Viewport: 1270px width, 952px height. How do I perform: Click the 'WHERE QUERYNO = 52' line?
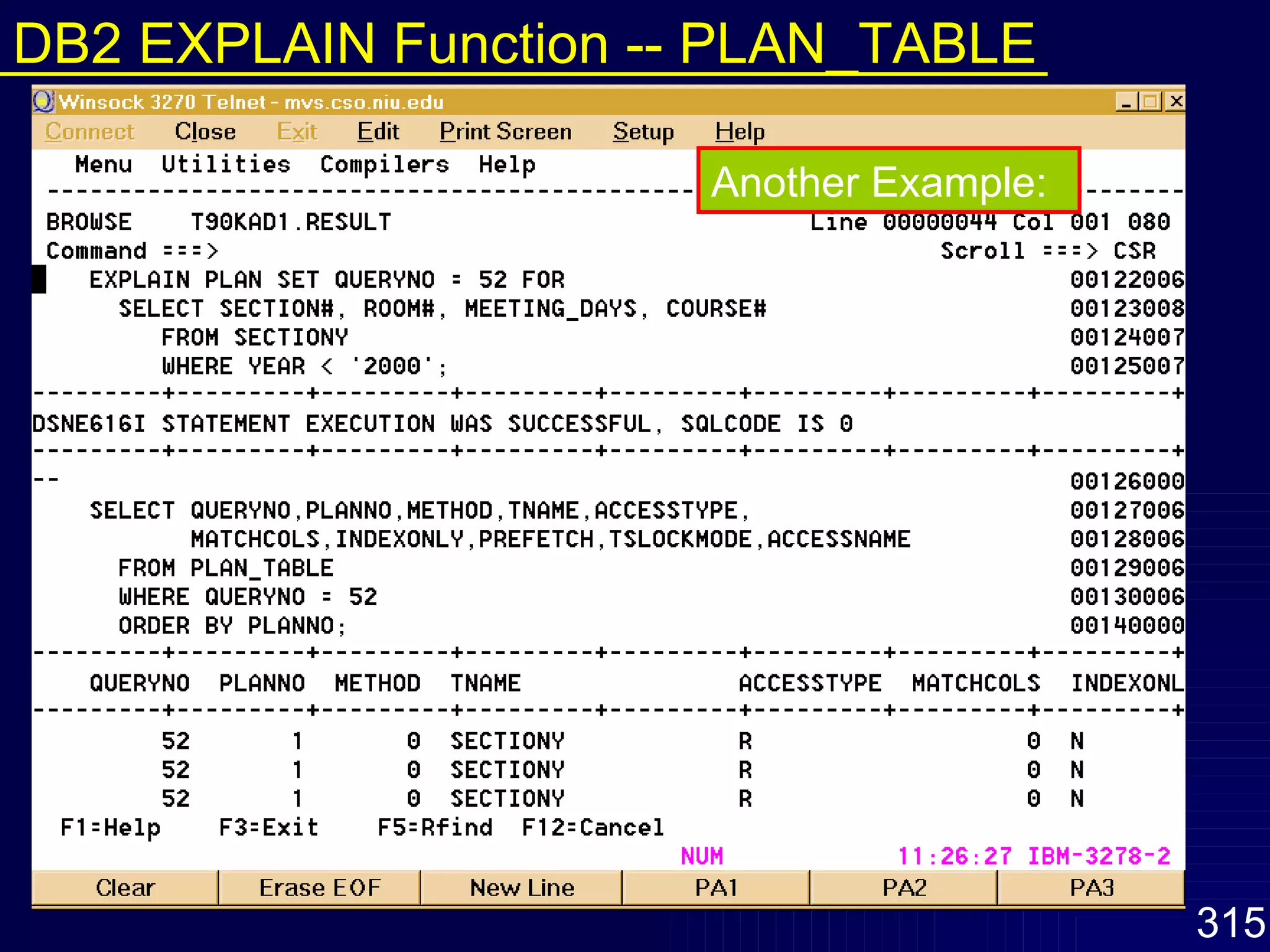[x=247, y=597]
